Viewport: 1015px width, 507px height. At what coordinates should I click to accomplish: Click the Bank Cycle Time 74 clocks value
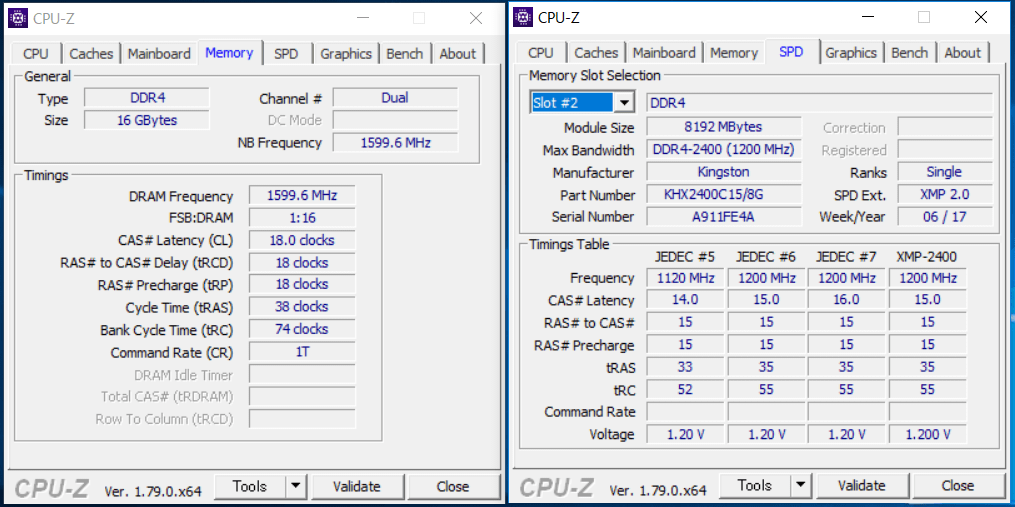tap(302, 329)
